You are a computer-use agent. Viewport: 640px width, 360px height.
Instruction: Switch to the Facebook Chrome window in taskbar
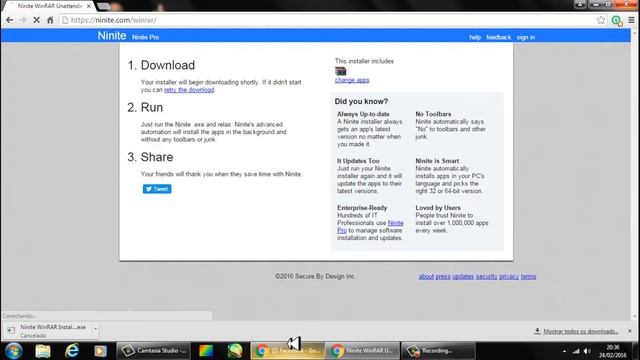(x=287, y=351)
